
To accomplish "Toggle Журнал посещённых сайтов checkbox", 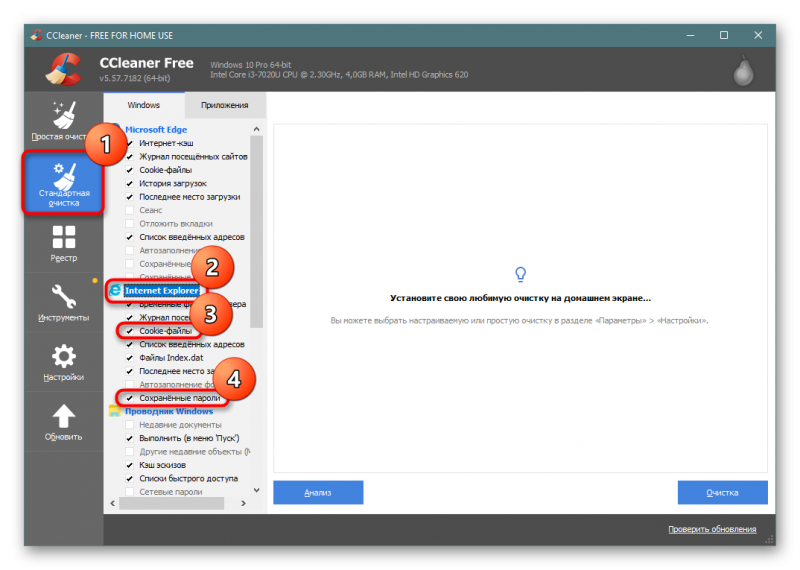I will click(x=130, y=157).
